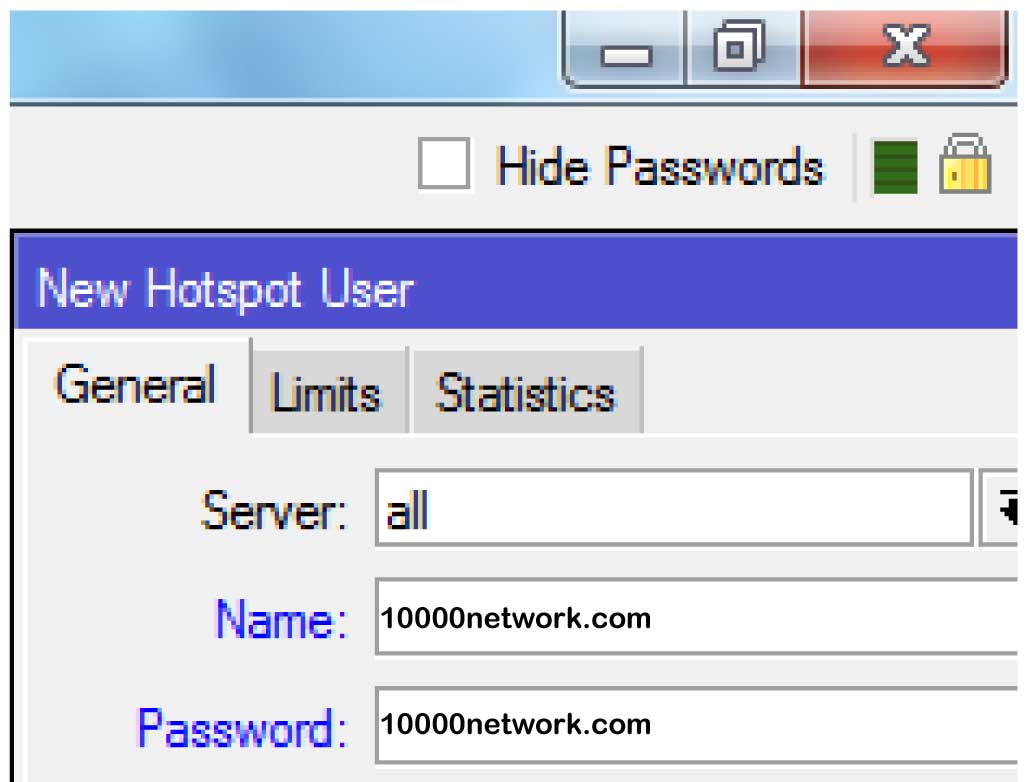1028x782 pixels.
Task: Click the green traffic indicator icon
Action: point(896,167)
